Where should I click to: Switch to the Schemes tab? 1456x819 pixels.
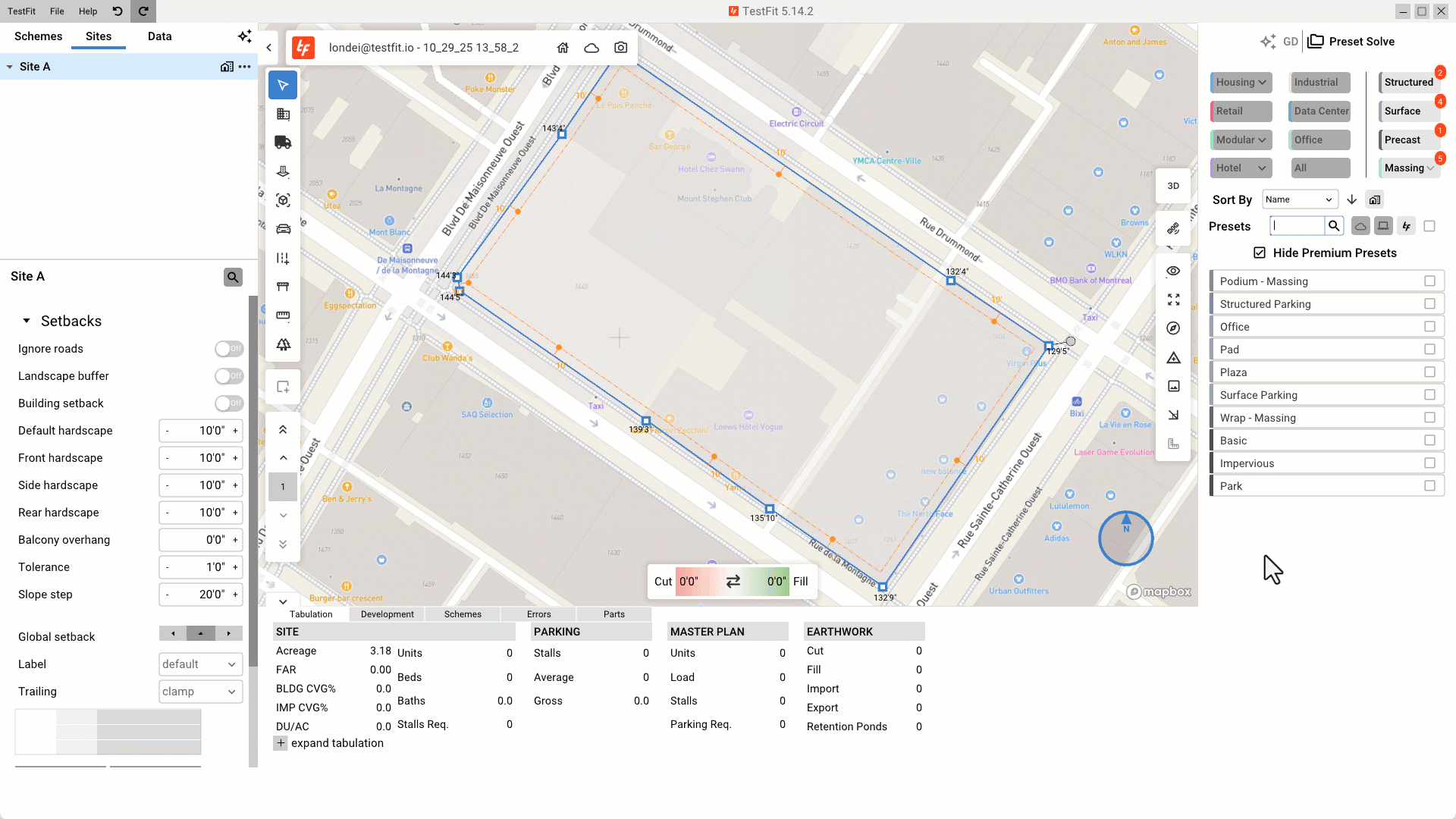point(38,36)
